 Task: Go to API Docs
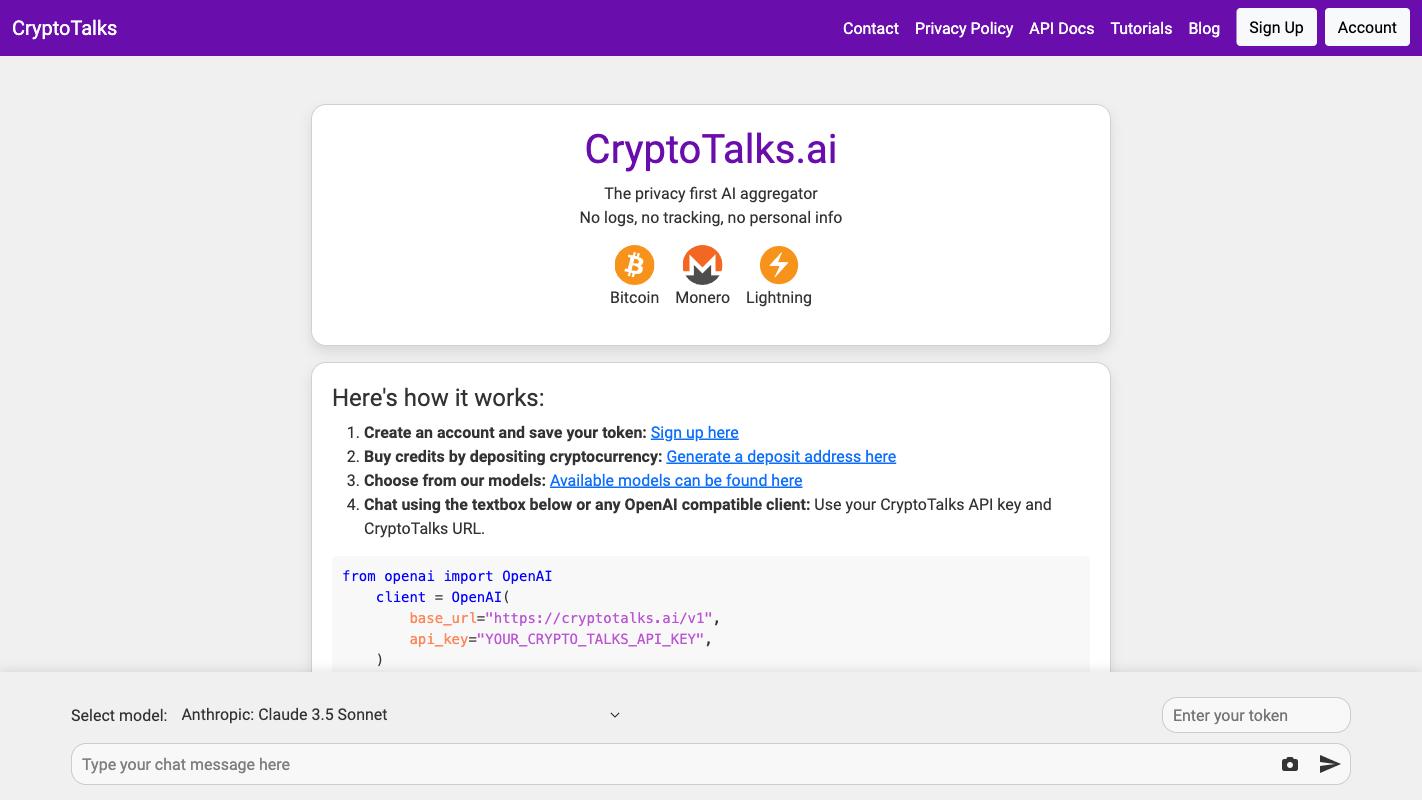(x=1062, y=28)
